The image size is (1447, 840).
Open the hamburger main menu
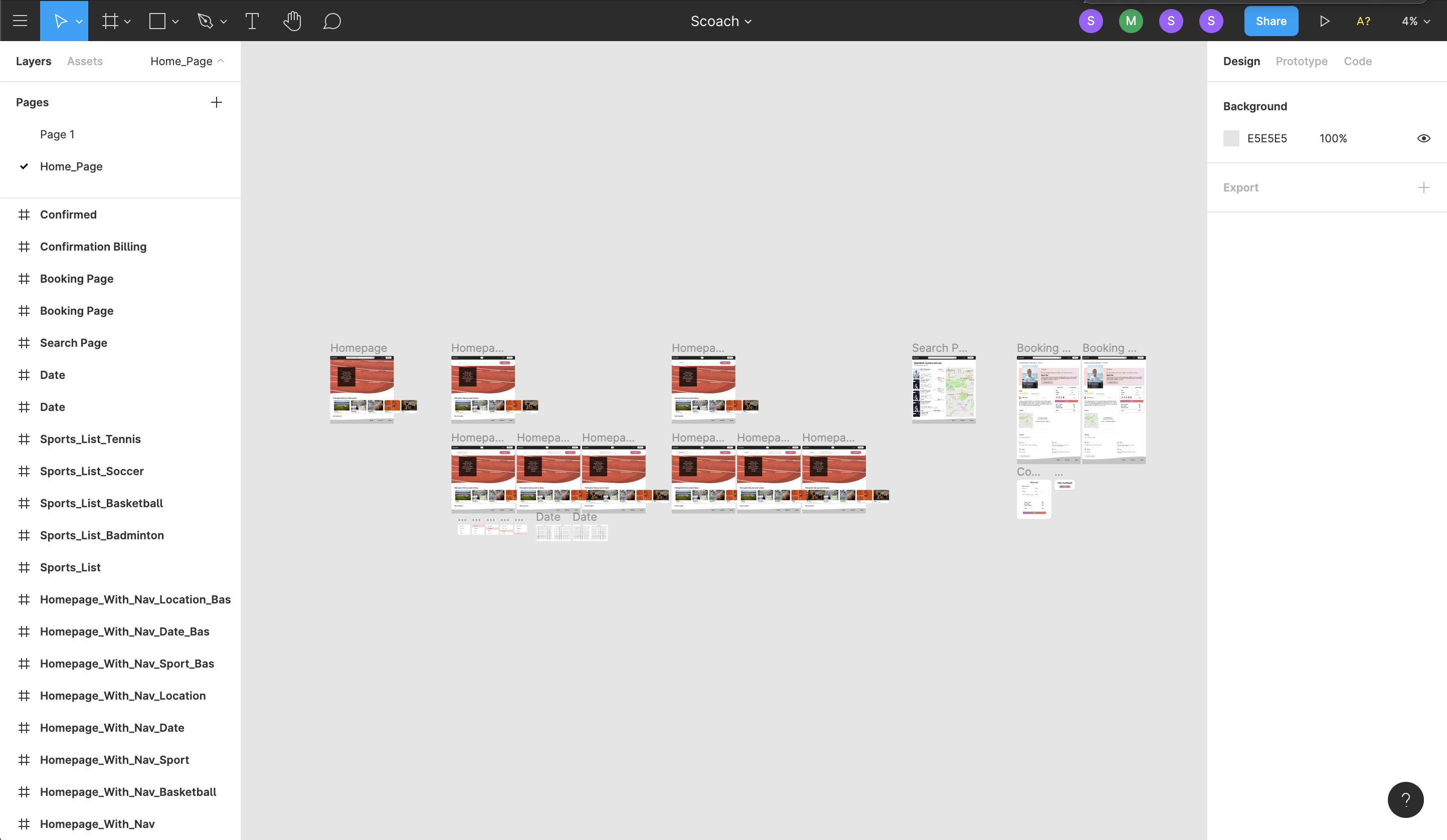click(x=20, y=21)
